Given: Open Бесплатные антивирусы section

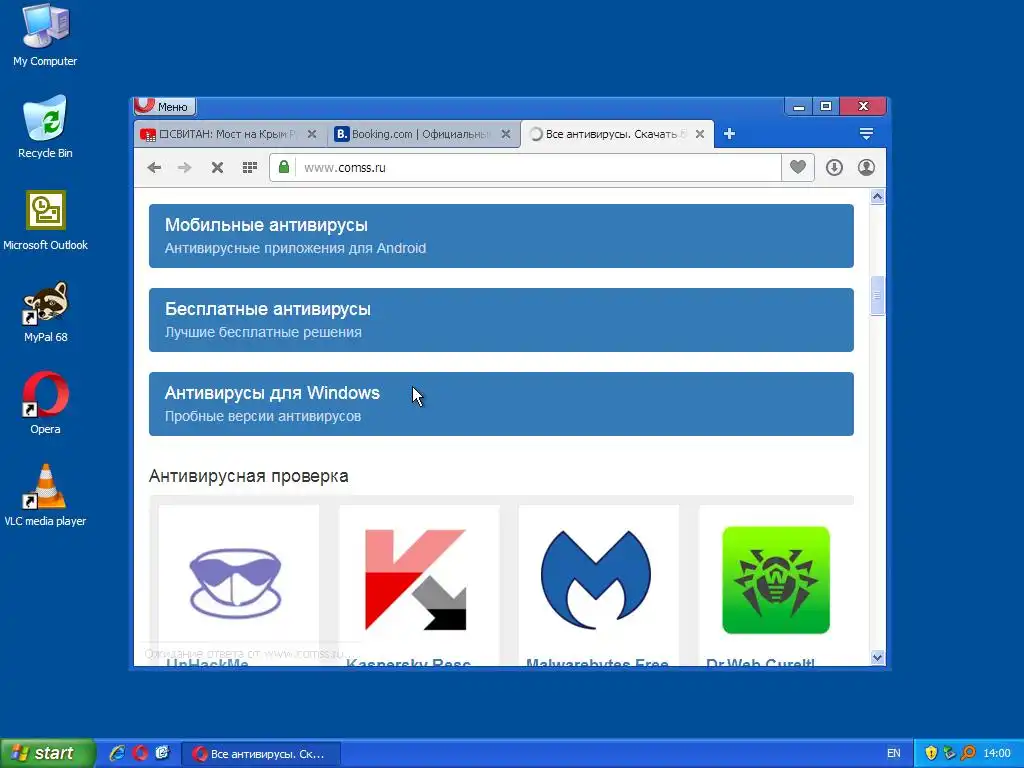Looking at the screenshot, I should coord(501,320).
